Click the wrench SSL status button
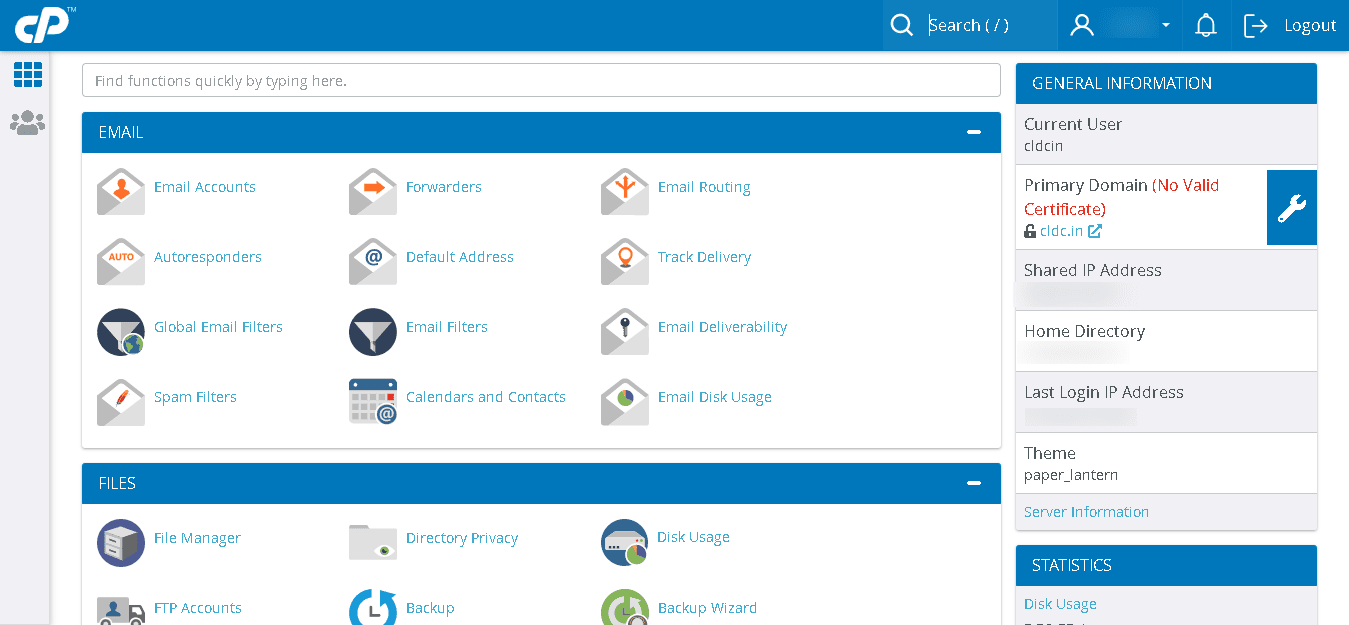The height and width of the screenshot is (625, 1349). (1292, 207)
